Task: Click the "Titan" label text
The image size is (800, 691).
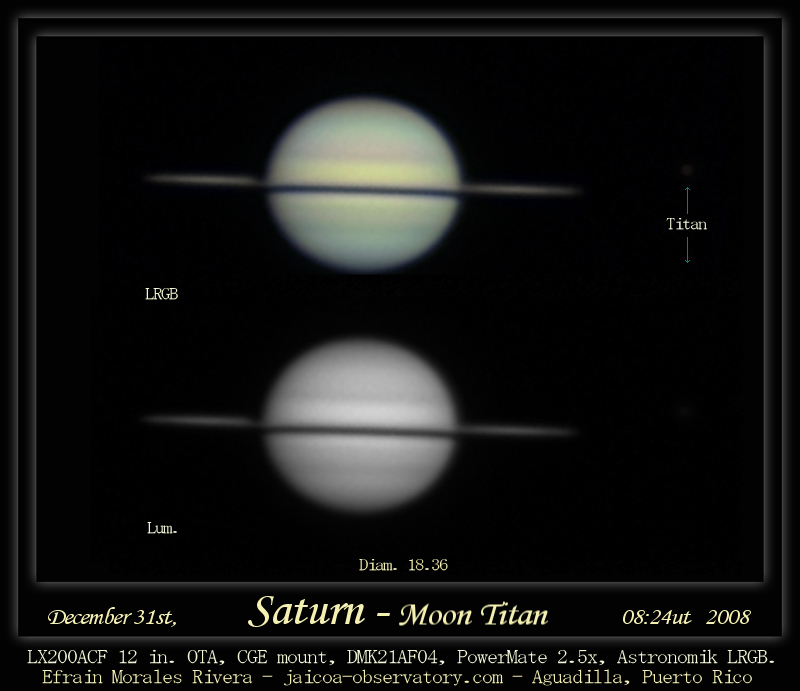Action: [687, 224]
